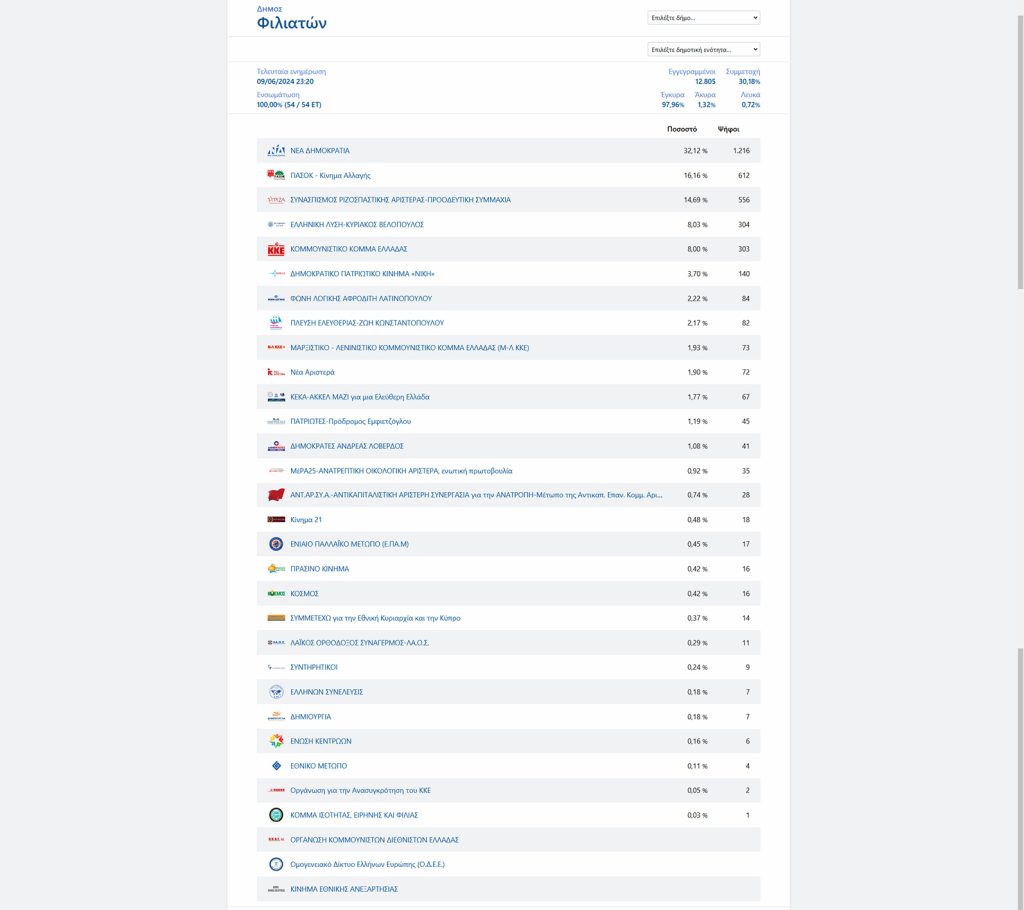The image size is (1024, 910).
Task: Click the Κίνημα 21 logo
Action: 276,519
